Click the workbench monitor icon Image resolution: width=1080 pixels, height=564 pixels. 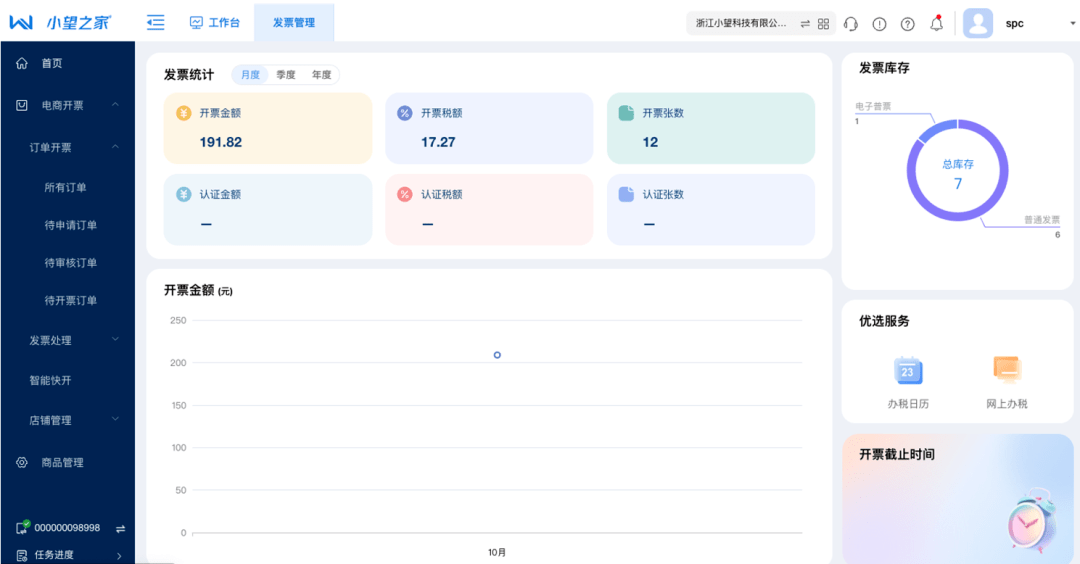pos(196,23)
